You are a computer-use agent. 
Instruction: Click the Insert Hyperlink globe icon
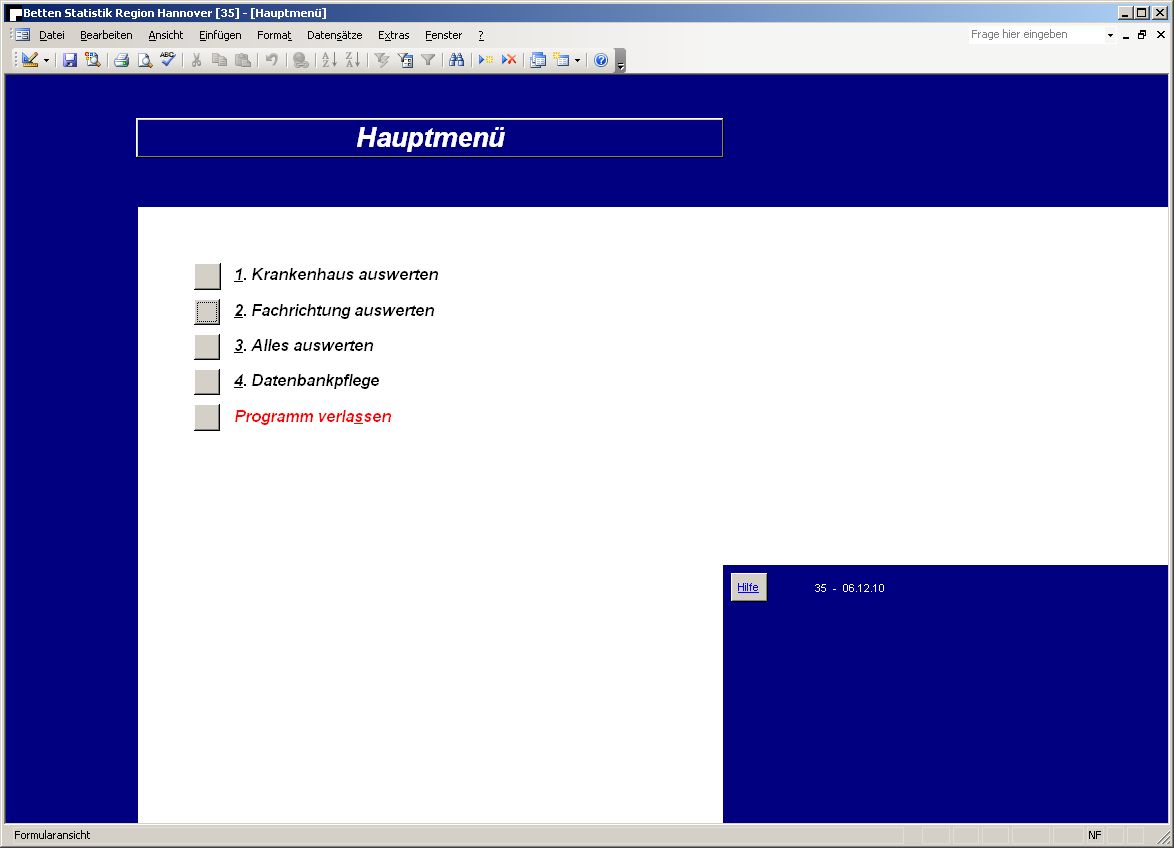tap(300, 61)
